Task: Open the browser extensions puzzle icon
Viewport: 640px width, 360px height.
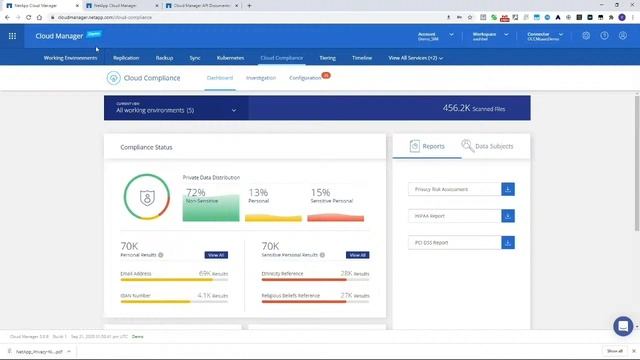Action: pos(611,17)
